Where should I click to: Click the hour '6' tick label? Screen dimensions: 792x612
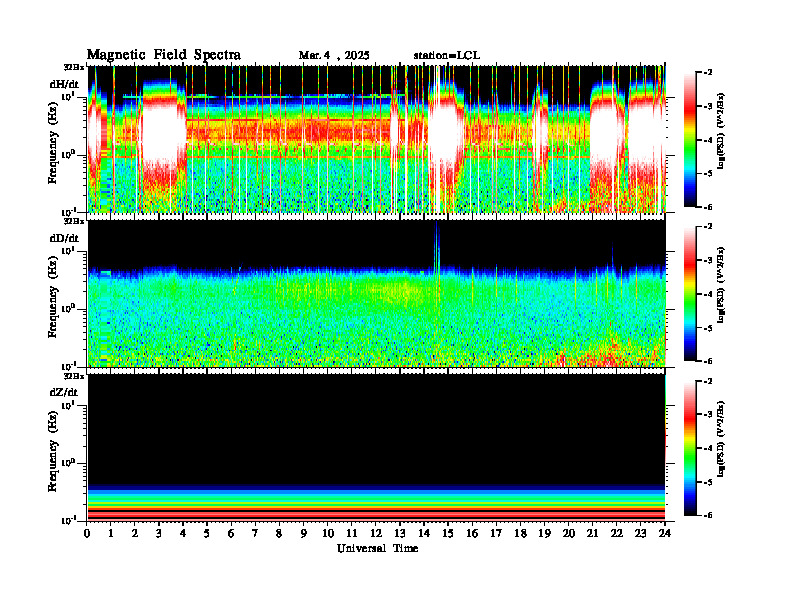click(x=231, y=533)
